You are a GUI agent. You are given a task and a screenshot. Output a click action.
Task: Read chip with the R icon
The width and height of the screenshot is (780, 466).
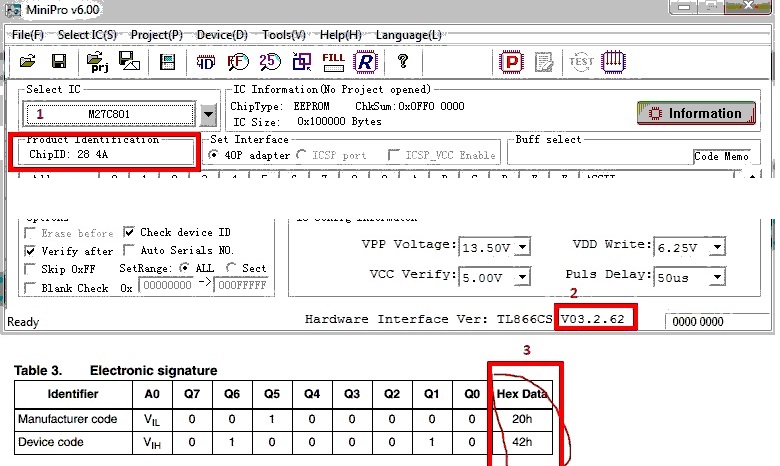[365, 62]
